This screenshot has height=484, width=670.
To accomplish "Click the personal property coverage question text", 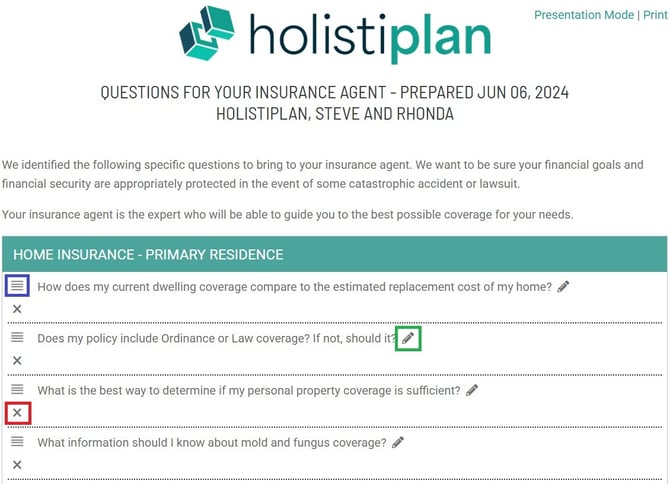I will coord(249,391).
